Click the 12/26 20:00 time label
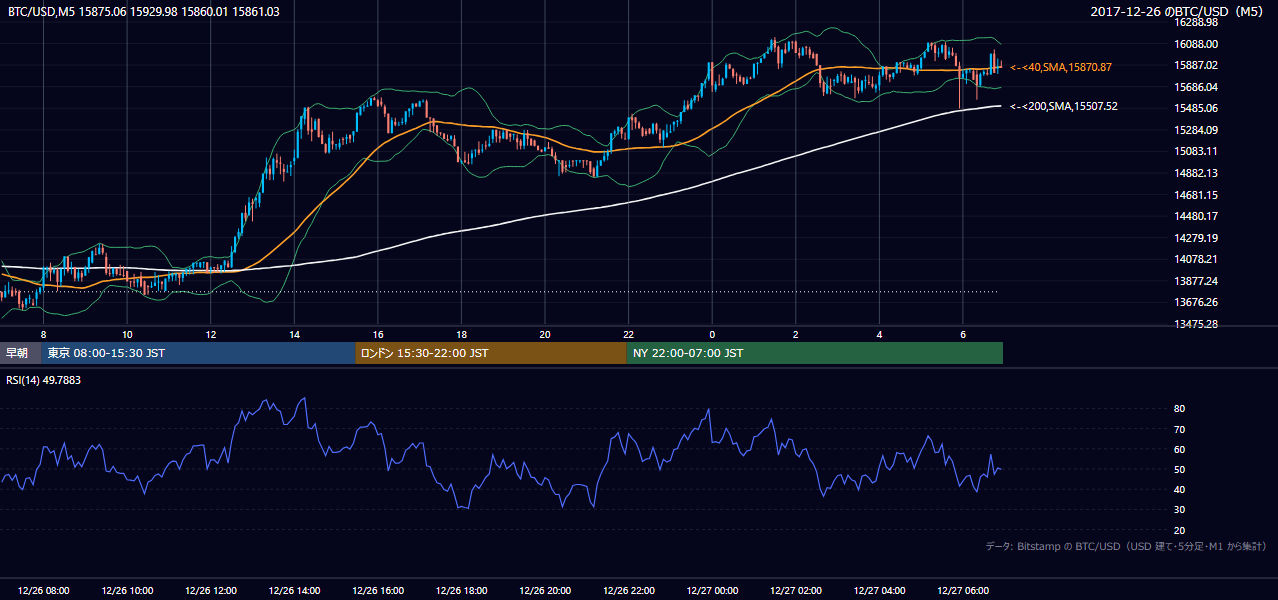 [545, 591]
